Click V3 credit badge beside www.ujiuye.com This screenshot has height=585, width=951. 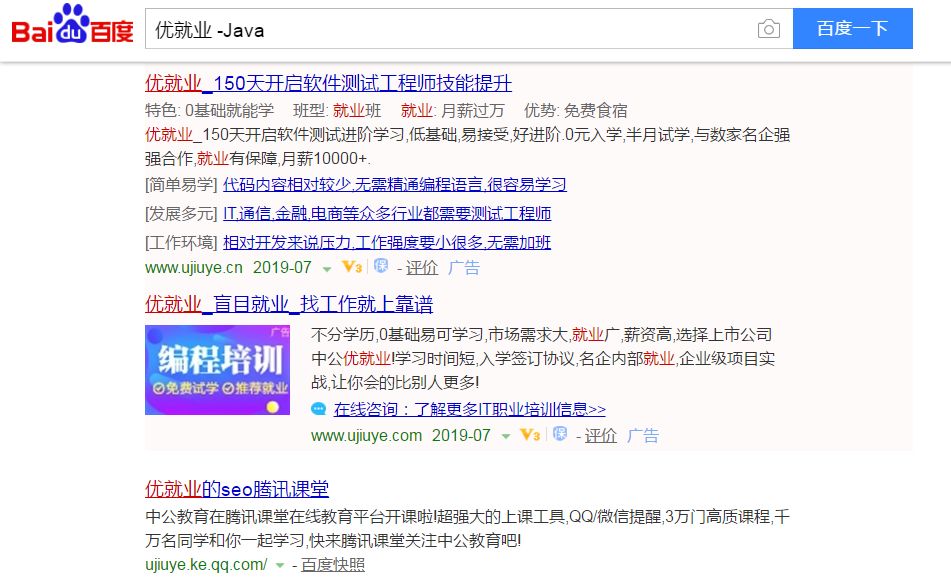530,435
